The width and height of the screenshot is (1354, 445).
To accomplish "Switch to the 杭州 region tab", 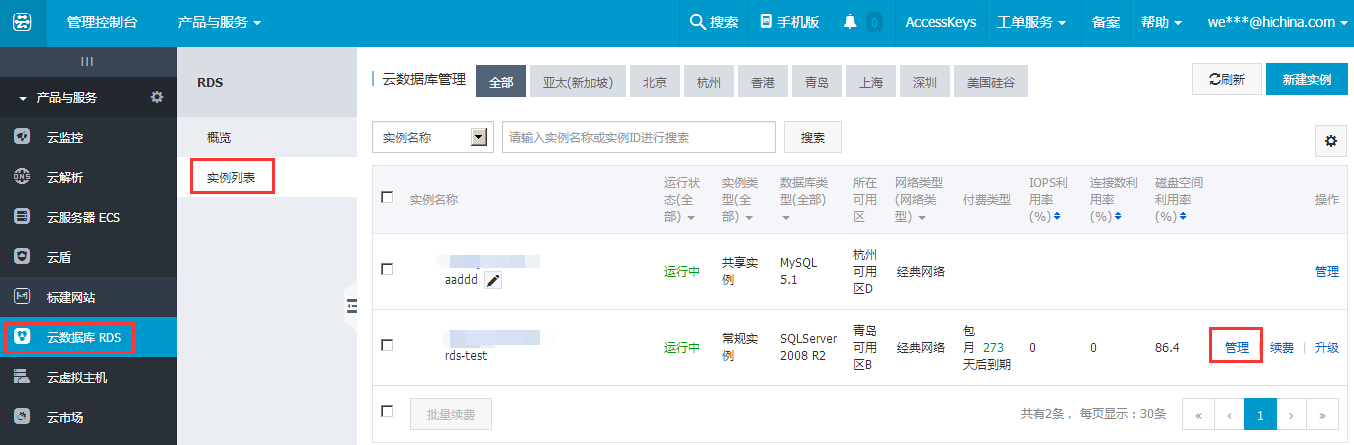I will [x=708, y=82].
